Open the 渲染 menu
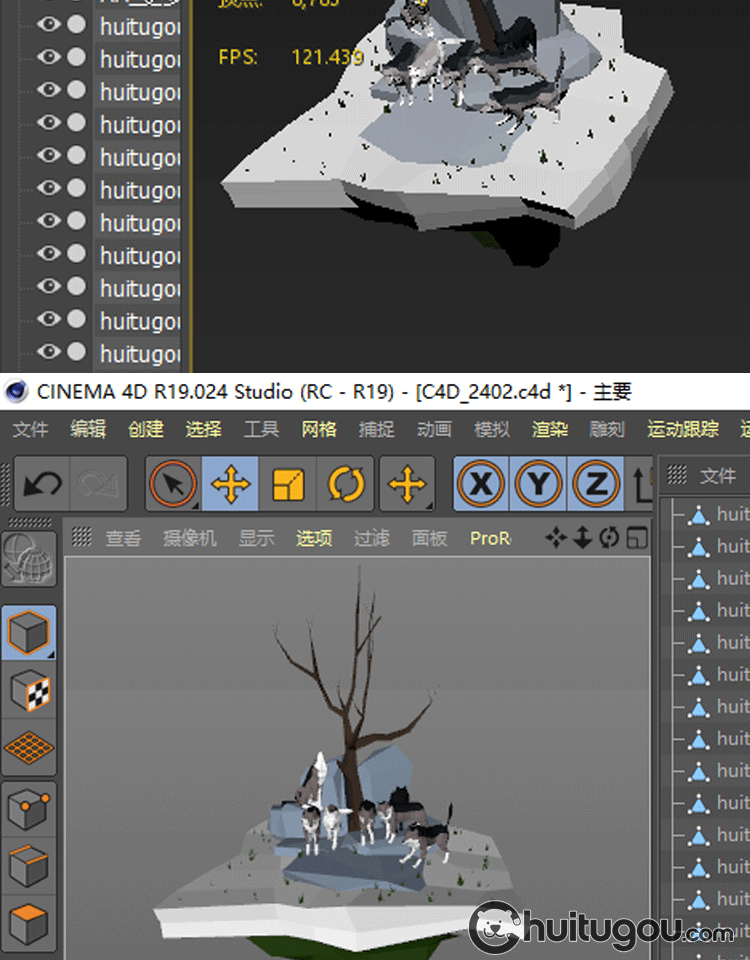 (x=549, y=429)
